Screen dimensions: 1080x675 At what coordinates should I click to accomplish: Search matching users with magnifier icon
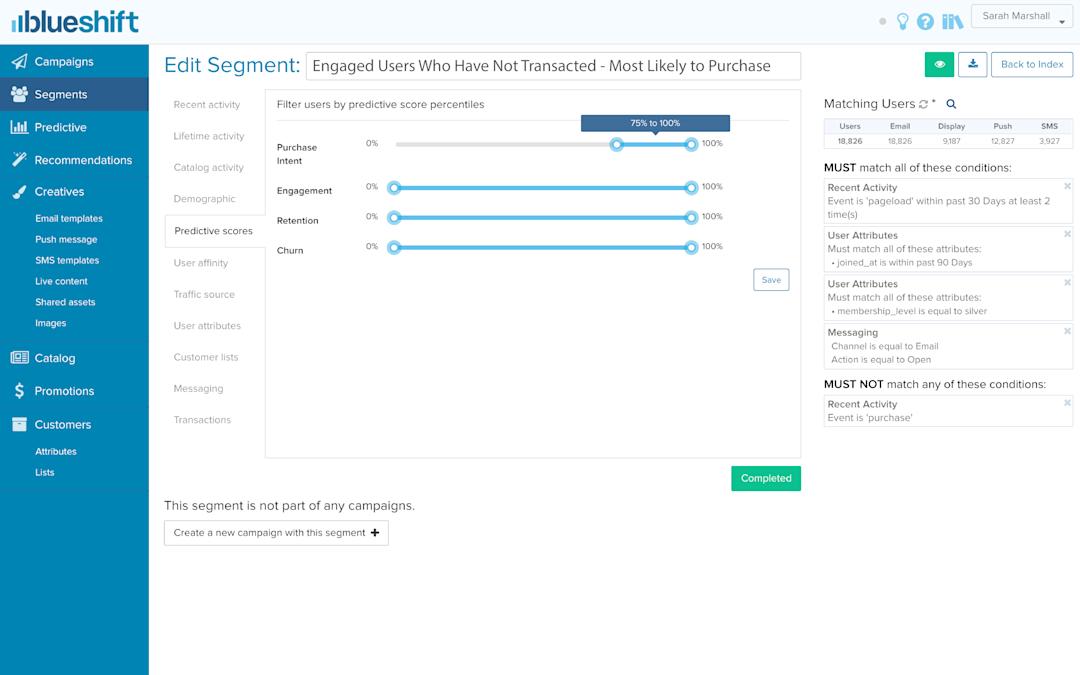tap(951, 104)
